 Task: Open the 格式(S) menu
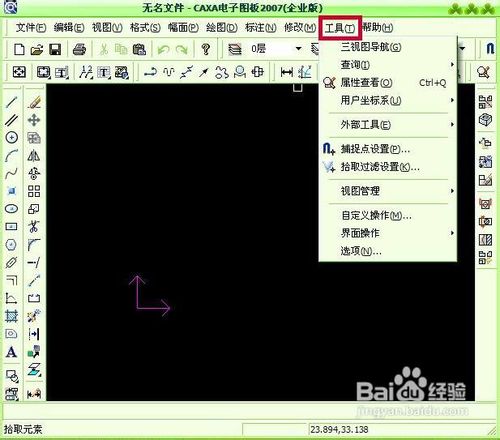tap(145, 27)
